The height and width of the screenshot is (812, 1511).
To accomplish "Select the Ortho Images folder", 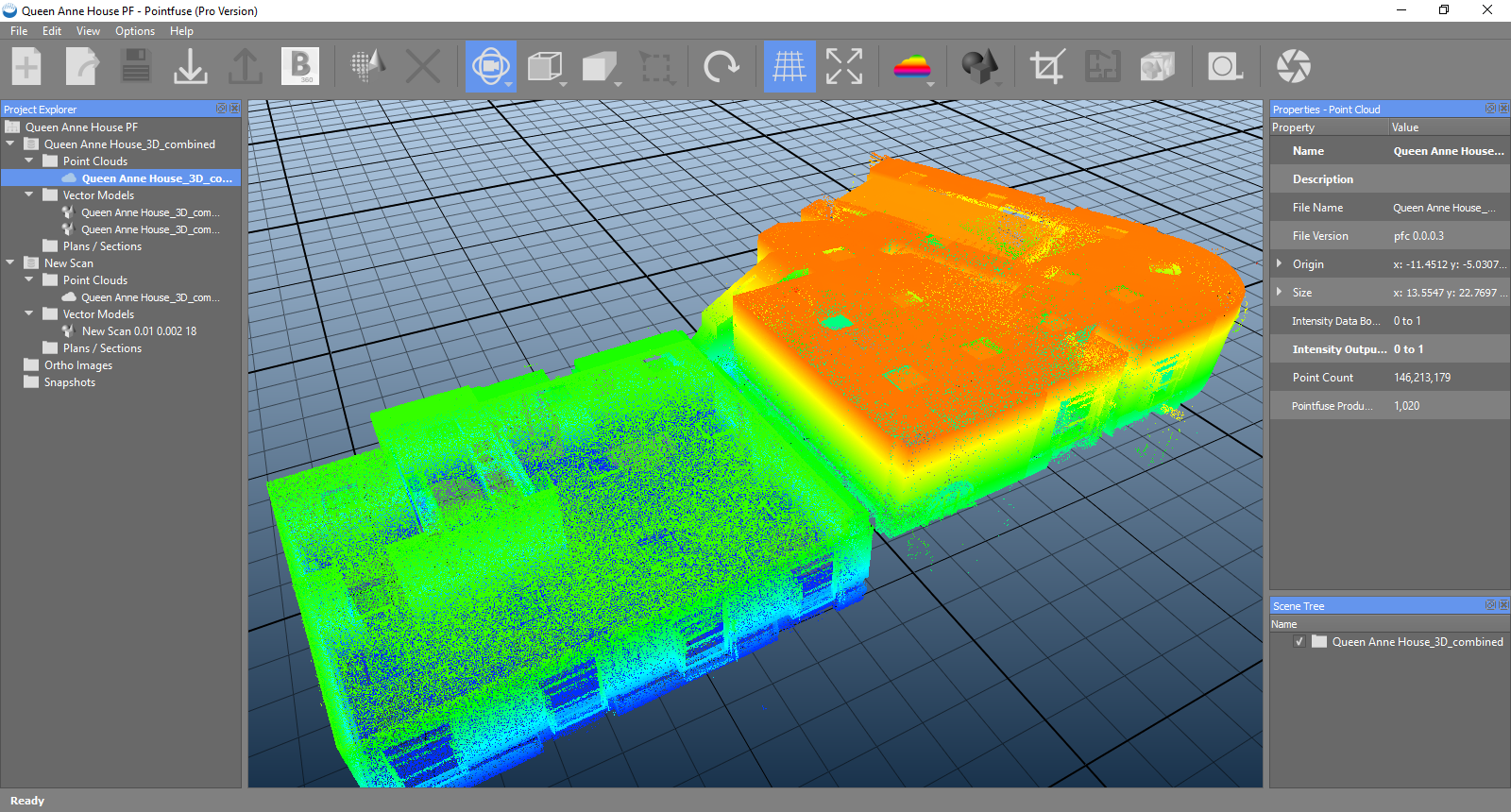I will point(77,364).
